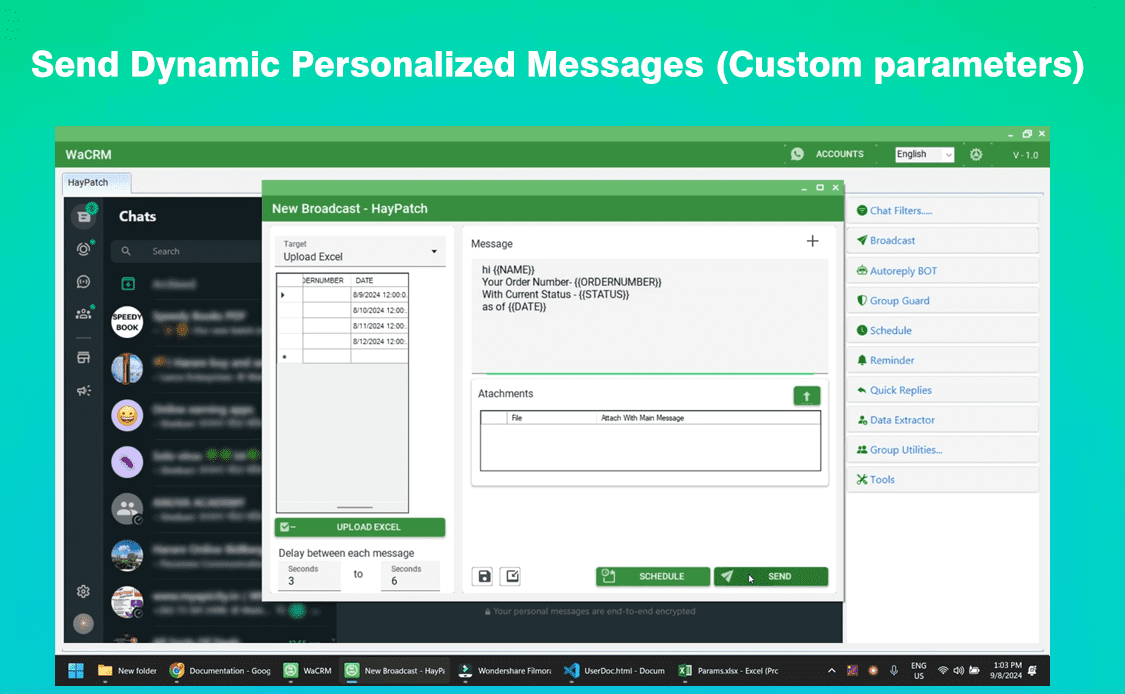Viewport: 1125px width, 694px height.
Task: Open the Archived chats icon
Action: pos(127,284)
